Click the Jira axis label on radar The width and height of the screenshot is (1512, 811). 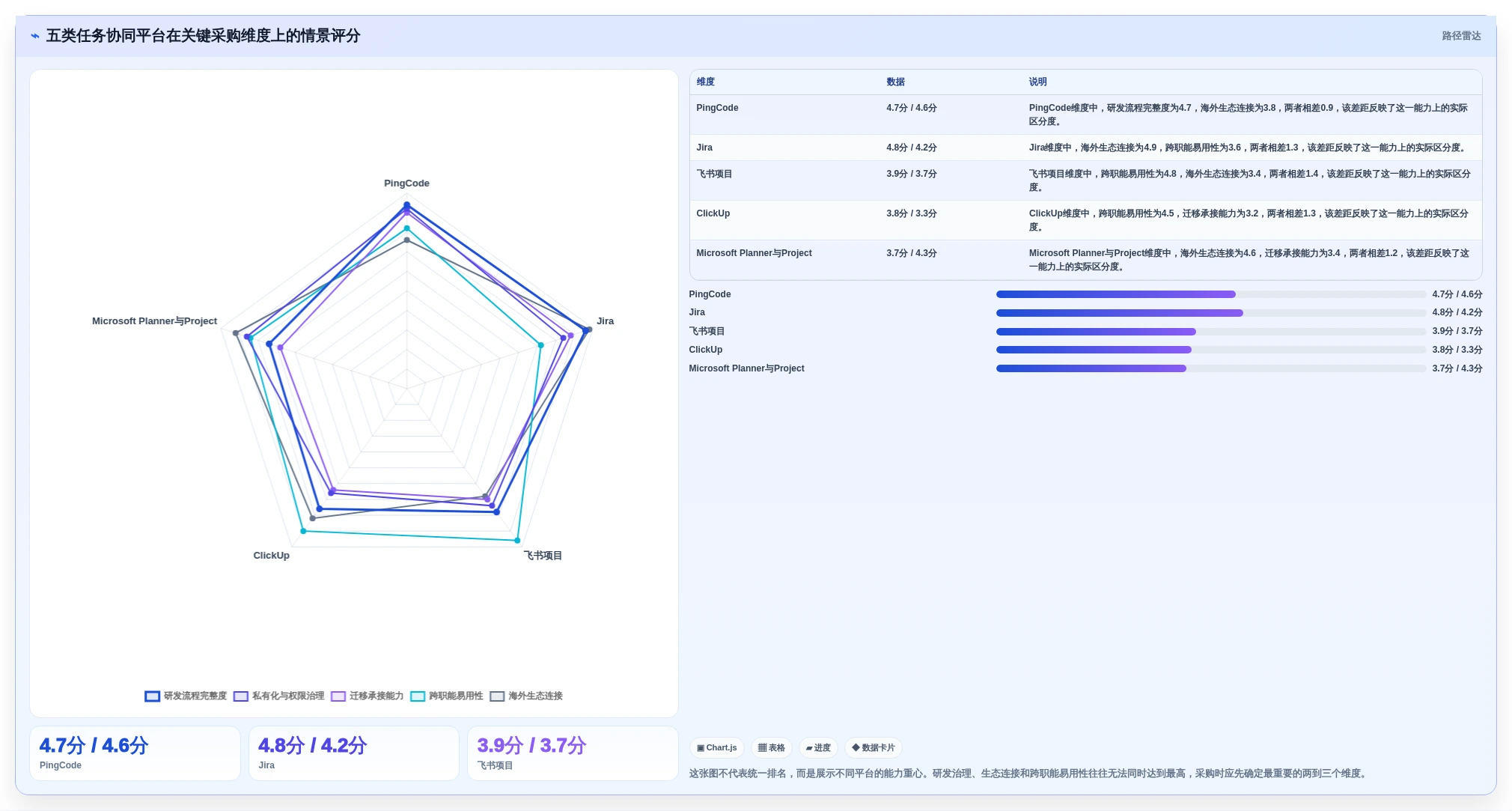(x=605, y=321)
